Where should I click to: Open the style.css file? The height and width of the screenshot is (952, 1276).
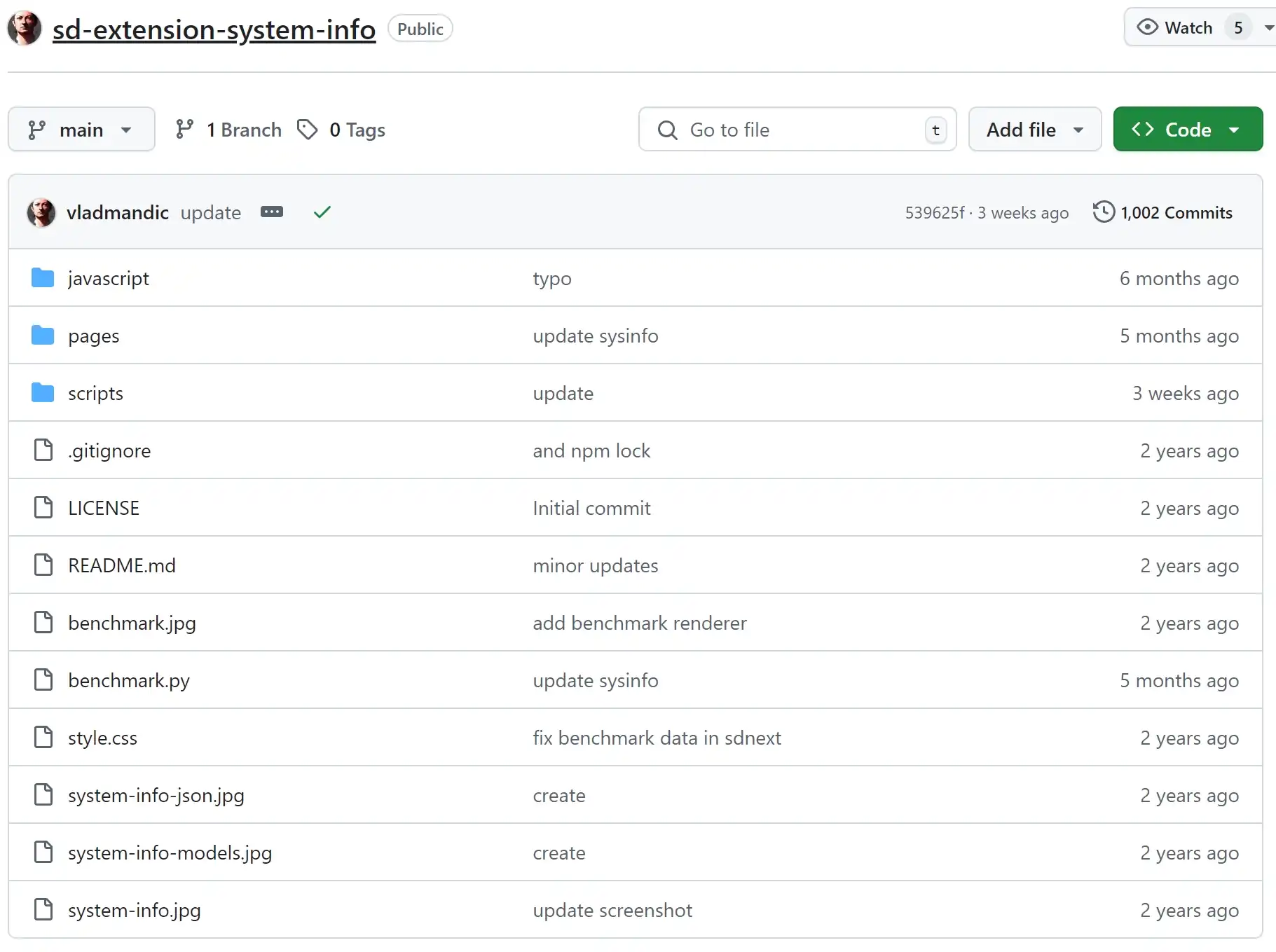pos(103,738)
